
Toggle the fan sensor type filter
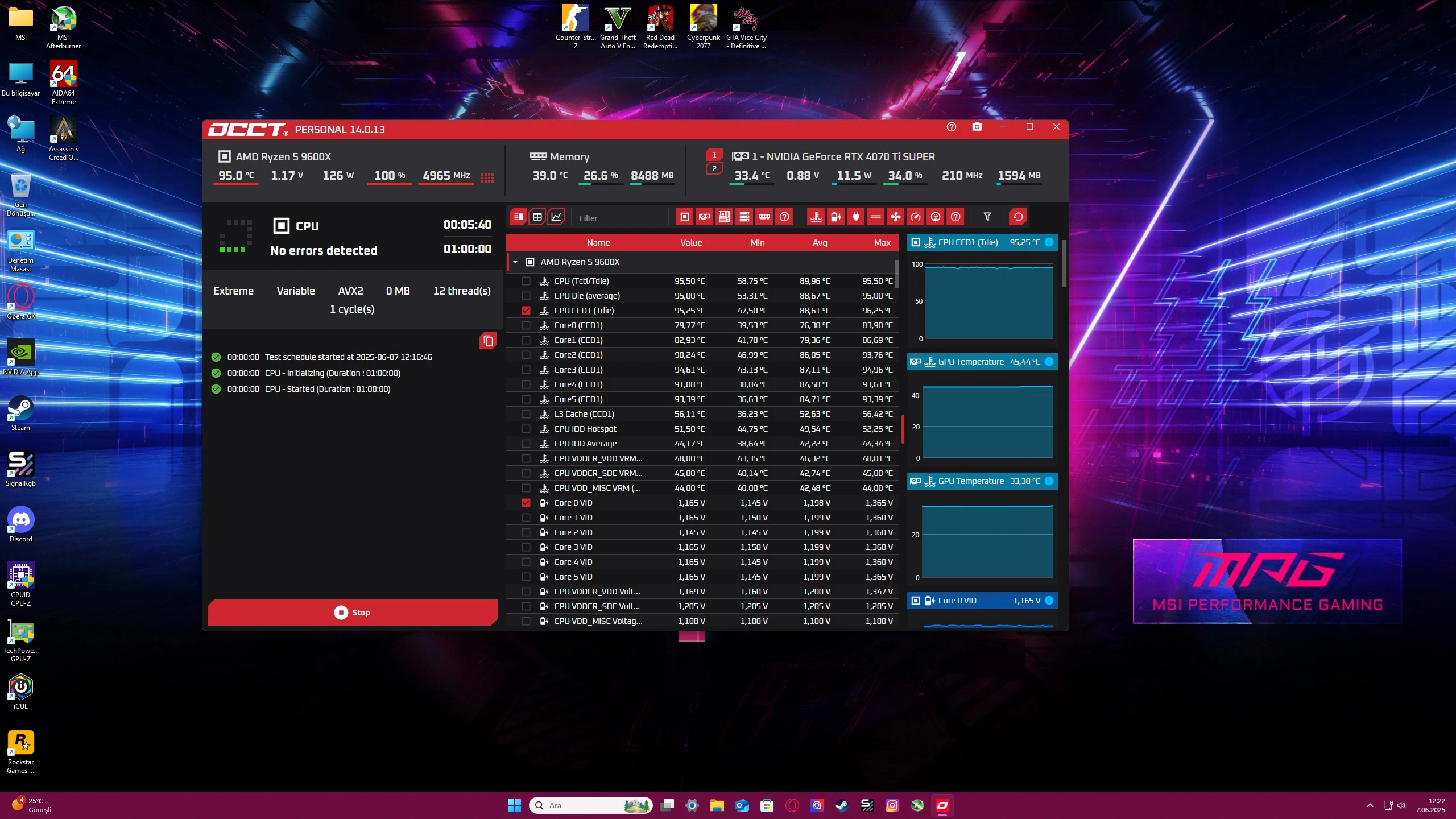(x=896, y=217)
